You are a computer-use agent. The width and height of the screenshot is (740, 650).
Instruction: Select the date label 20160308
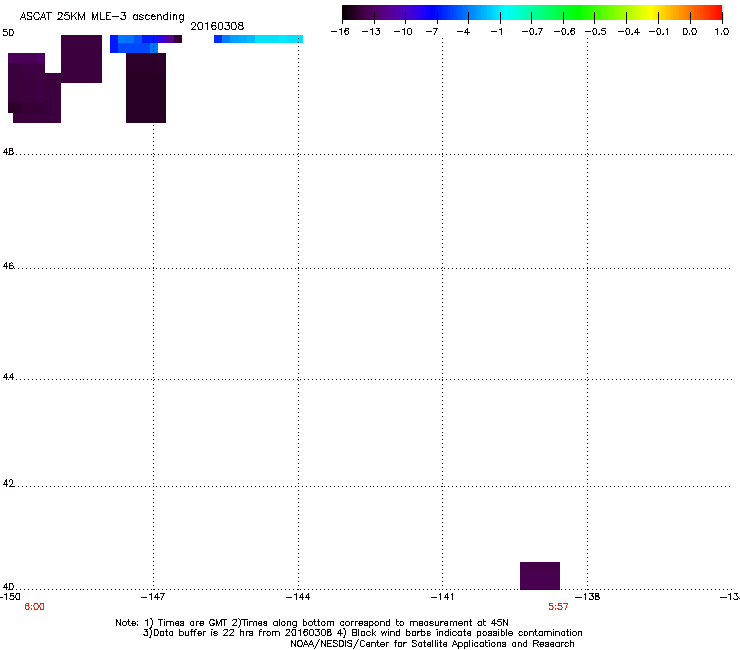(217, 26)
